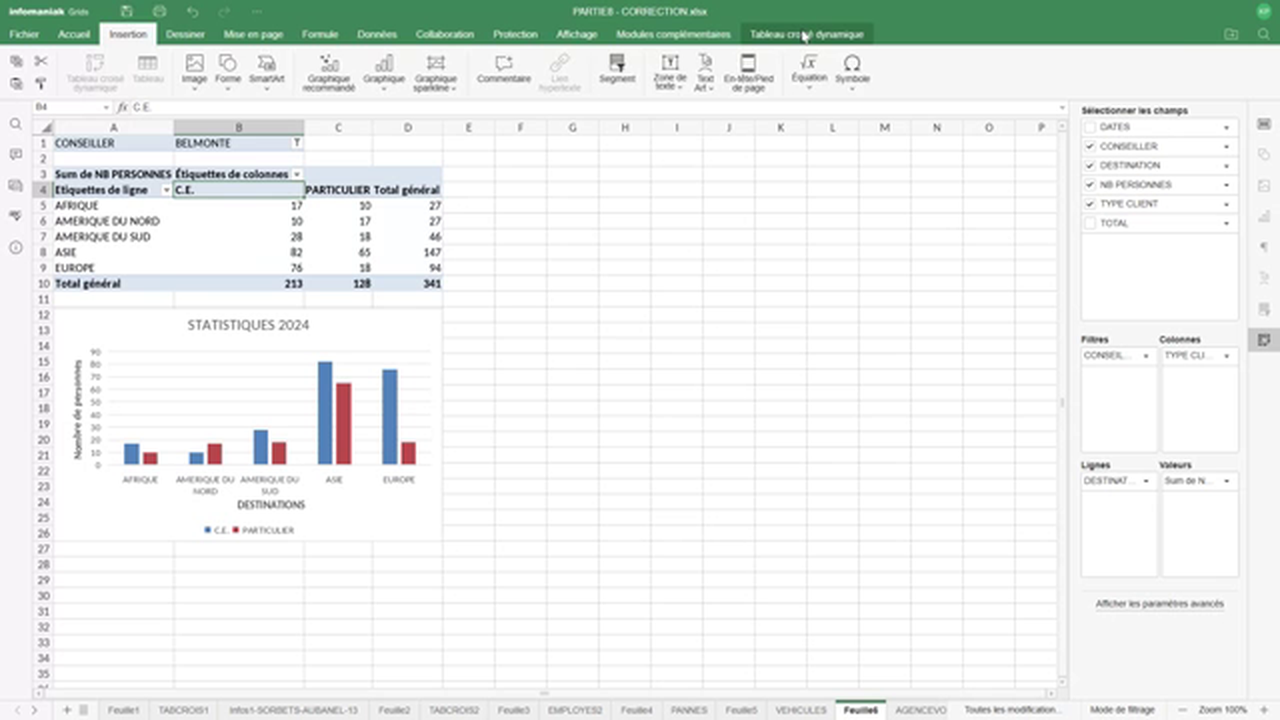Click the open file location folder icon

1231,34
